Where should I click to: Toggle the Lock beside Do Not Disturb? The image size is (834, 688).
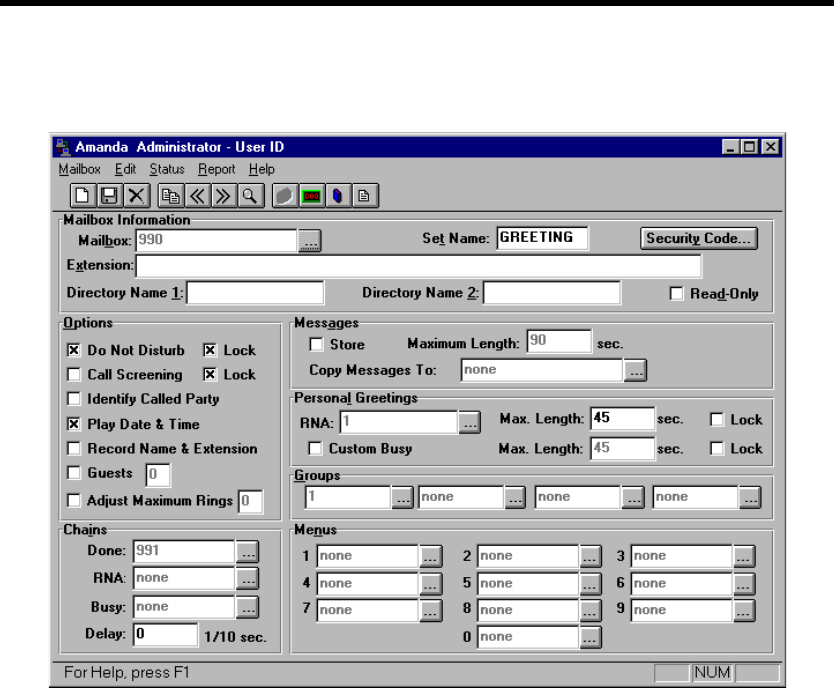[x=210, y=350]
